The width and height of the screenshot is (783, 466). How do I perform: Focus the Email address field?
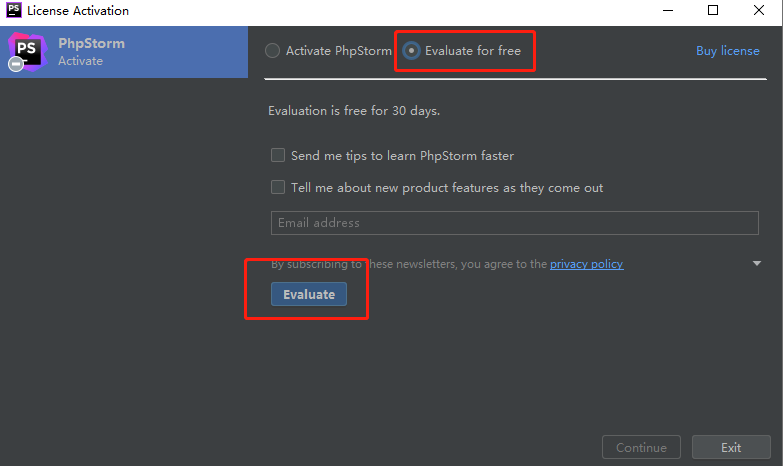(x=514, y=223)
